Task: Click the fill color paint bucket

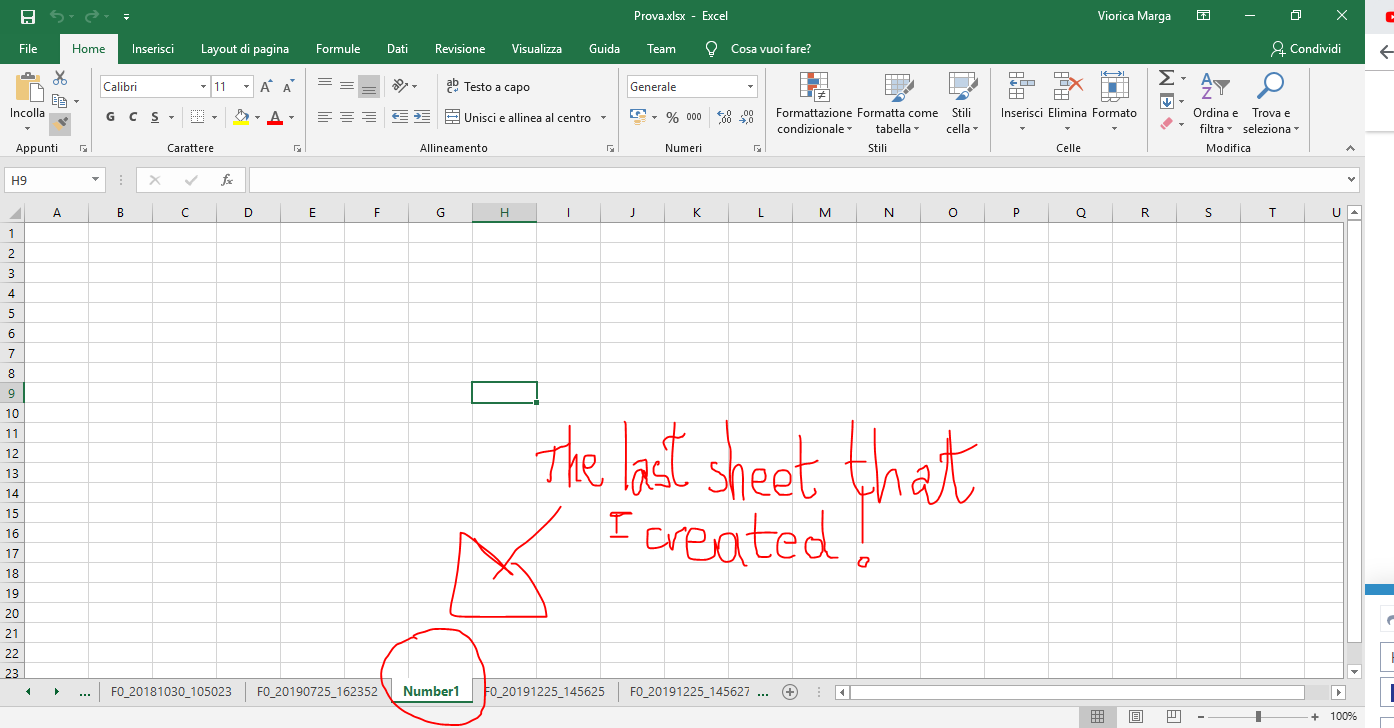Action: 241,118
